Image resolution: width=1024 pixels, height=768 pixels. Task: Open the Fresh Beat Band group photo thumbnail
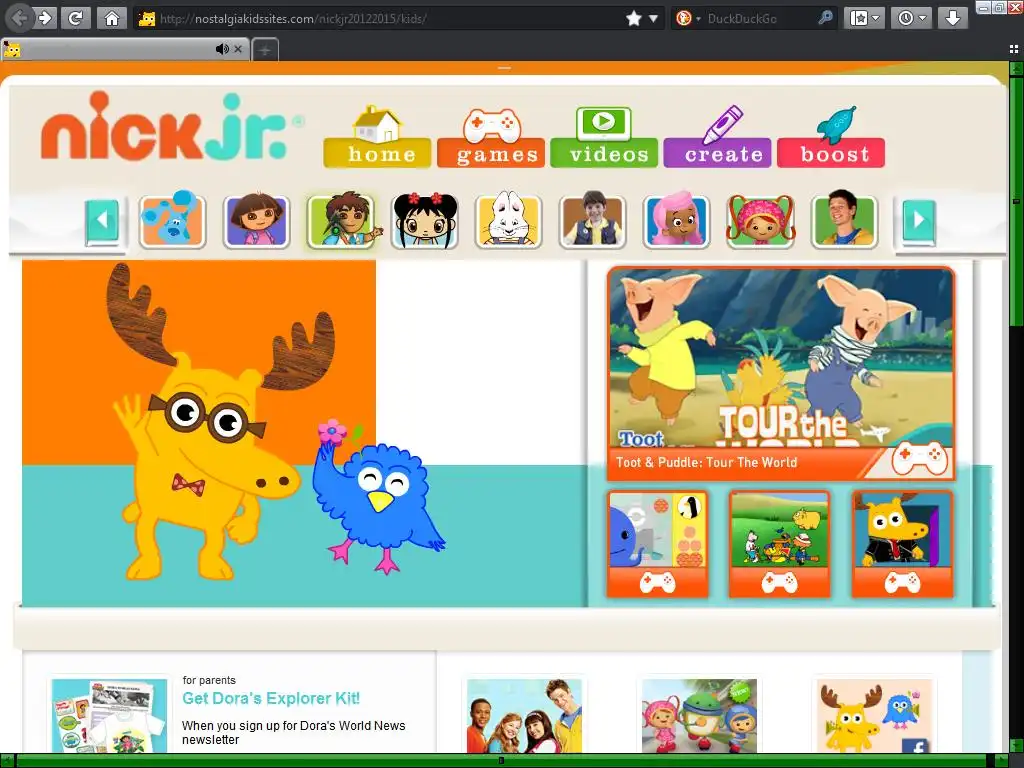[x=524, y=716]
